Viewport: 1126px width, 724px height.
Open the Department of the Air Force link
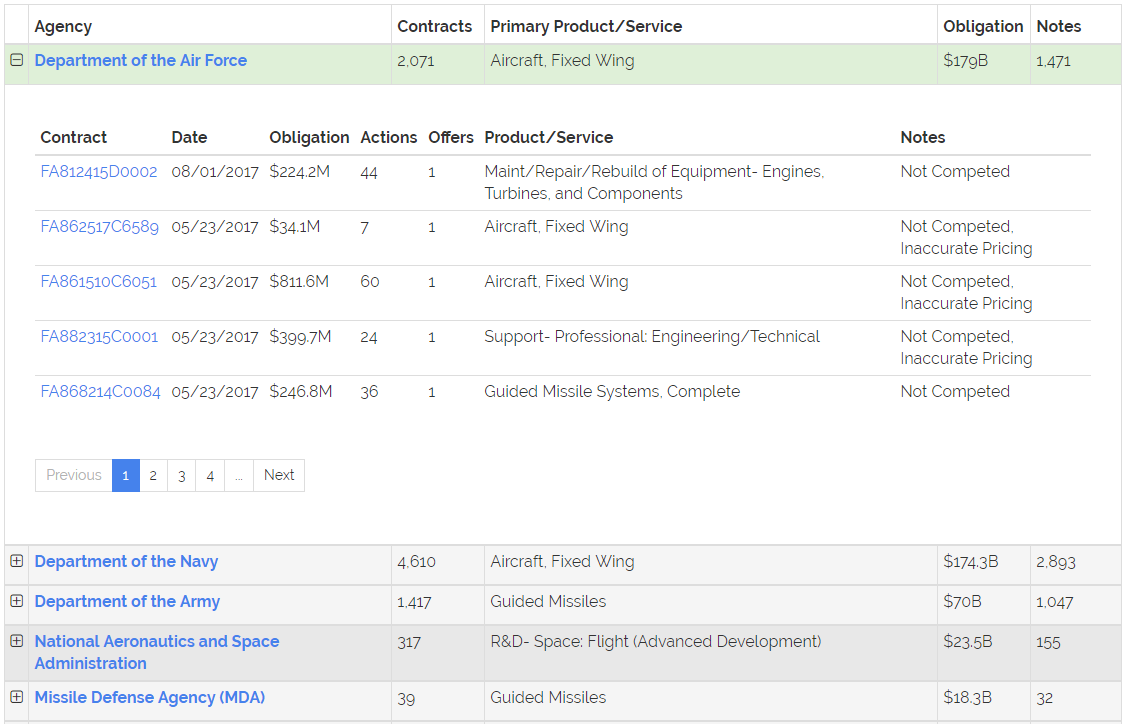141,61
